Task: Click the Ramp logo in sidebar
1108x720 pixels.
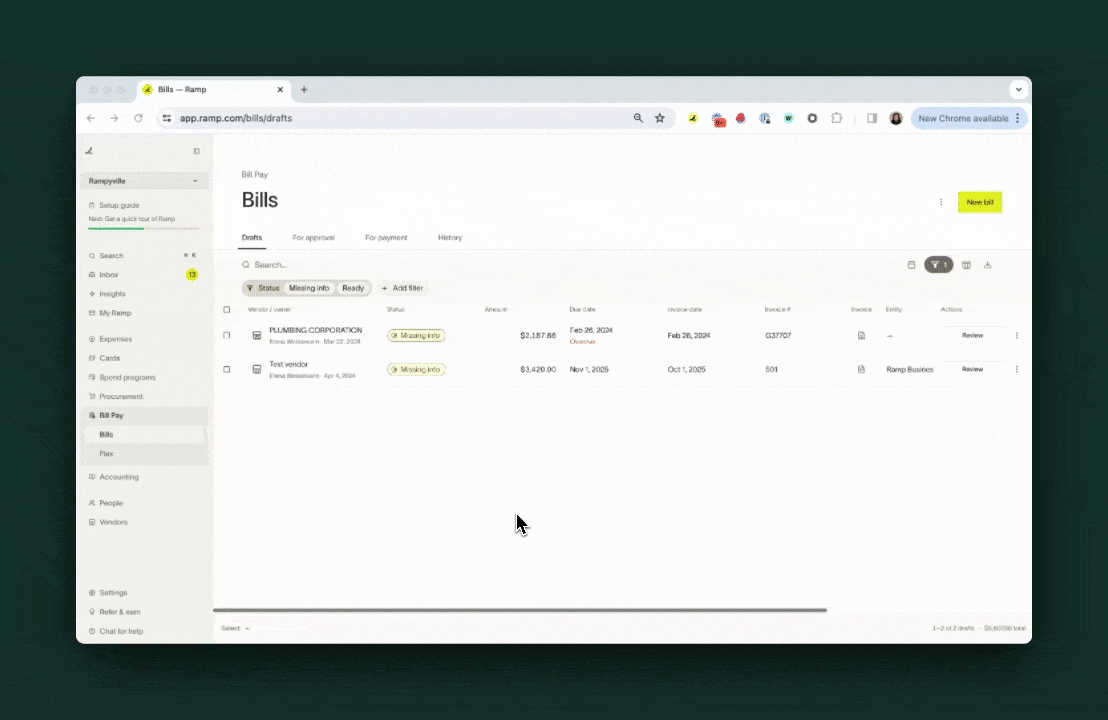Action: coord(89,151)
